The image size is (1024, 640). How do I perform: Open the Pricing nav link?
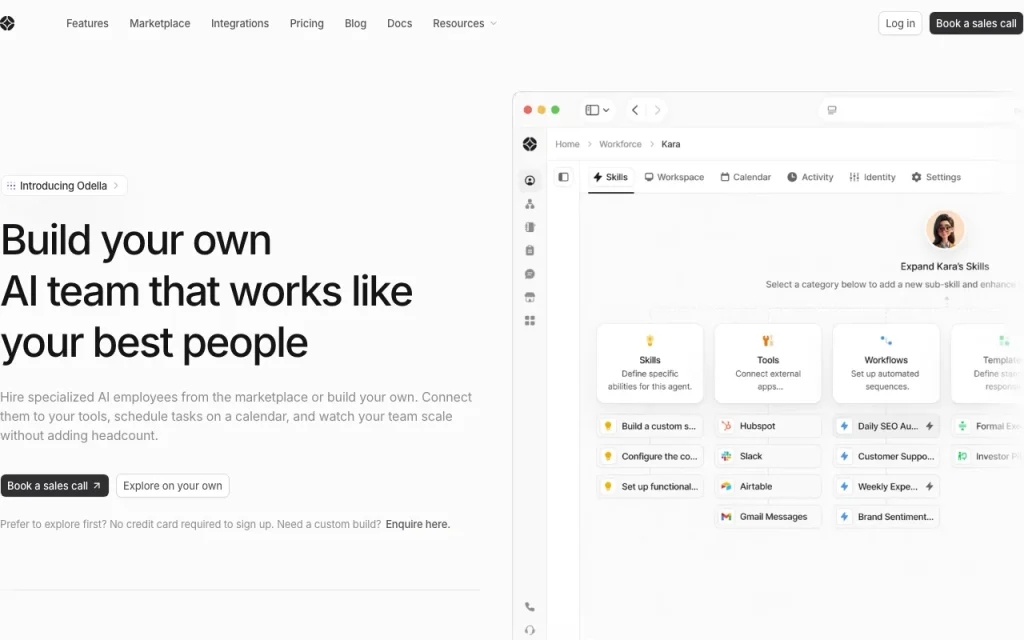307,24
